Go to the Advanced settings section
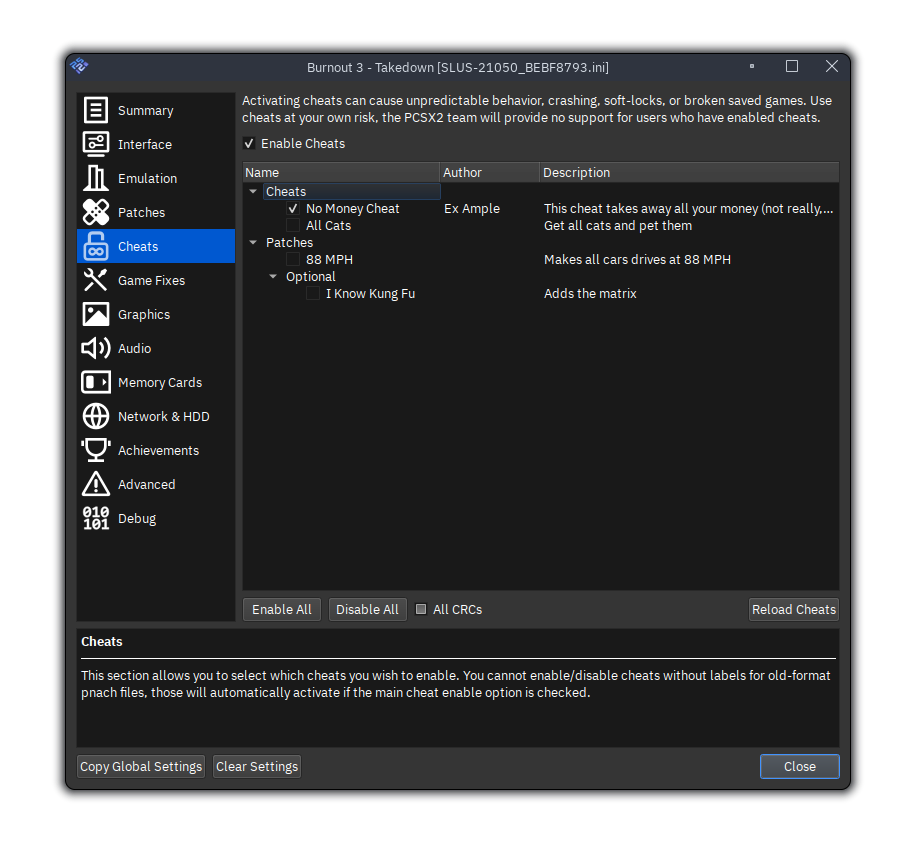The image size is (916, 867). click(146, 484)
